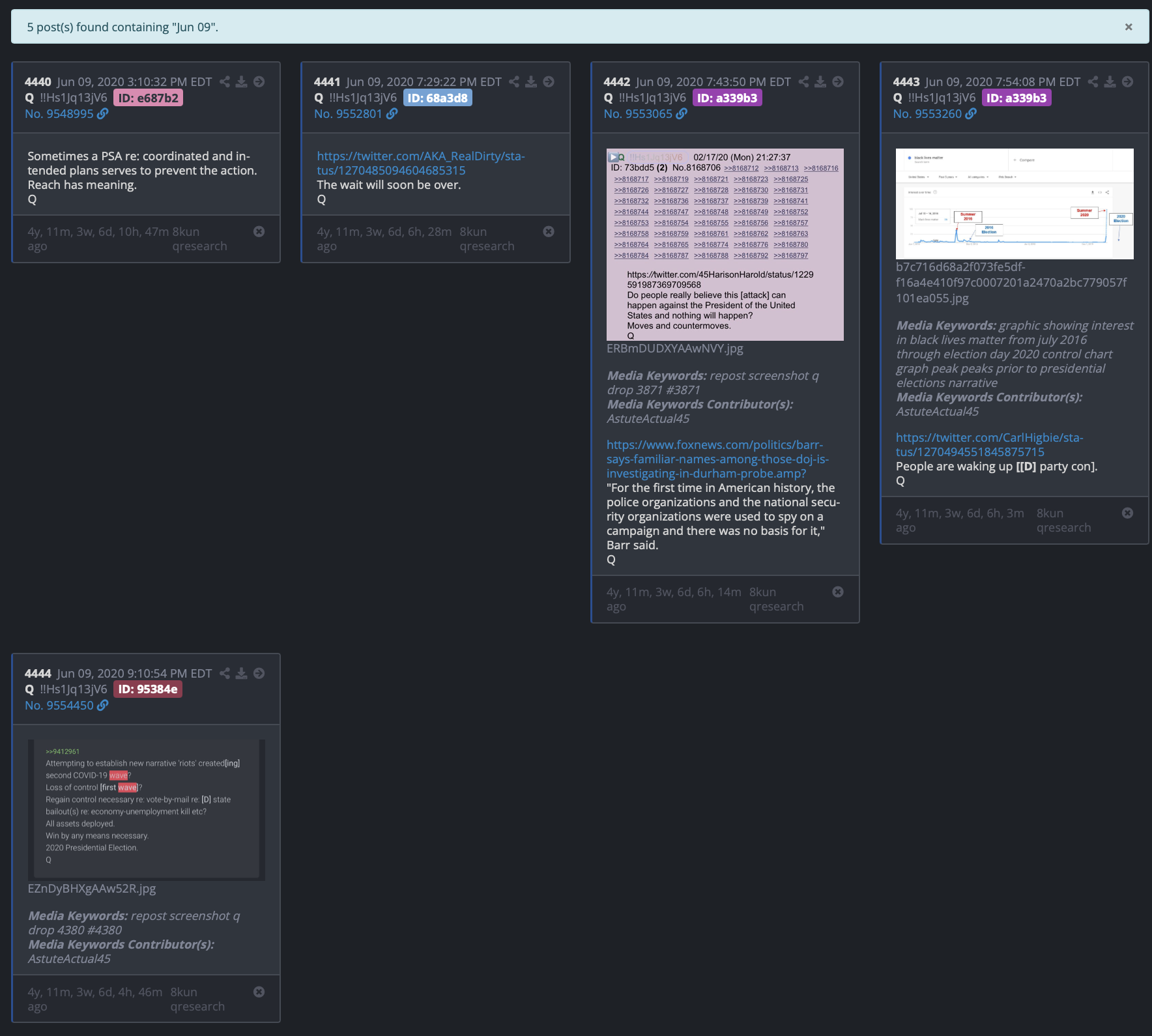Viewport: 1152px width, 1036px height.
Task: Open board link No. 9553065
Action: pyautogui.click(x=645, y=113)
